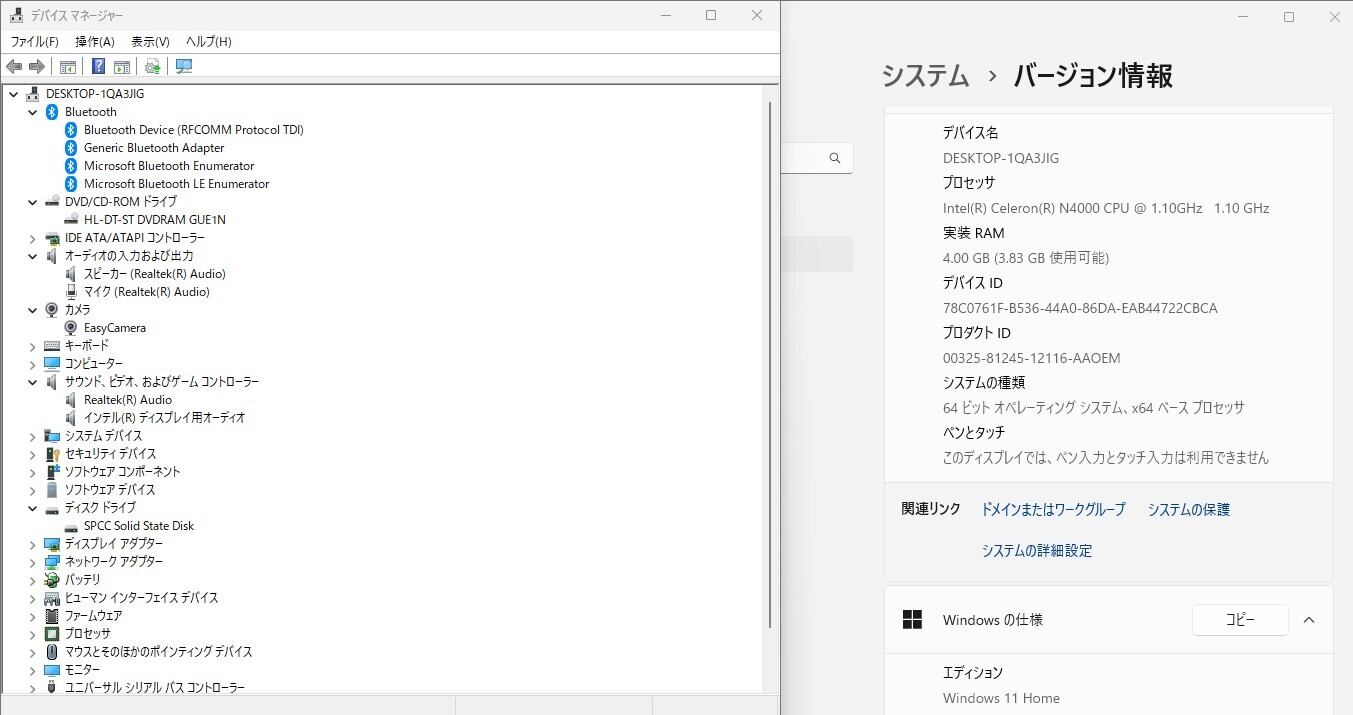Click the デバイス ID value text
Image resolution: width=1353 pixels, height=715 pixels.
1080,308
